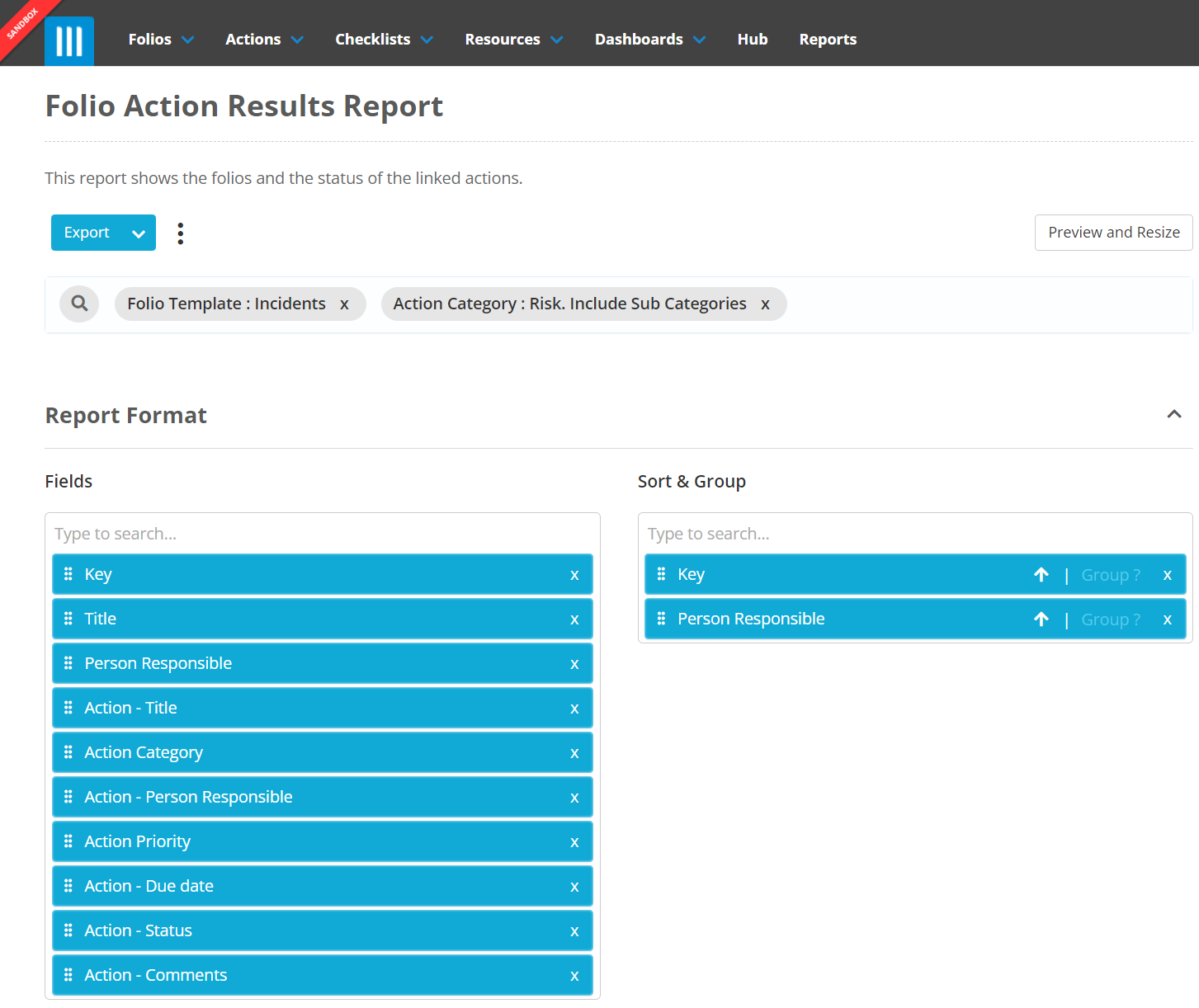Collapse the Report Format section

click(x=1173, y=414)
